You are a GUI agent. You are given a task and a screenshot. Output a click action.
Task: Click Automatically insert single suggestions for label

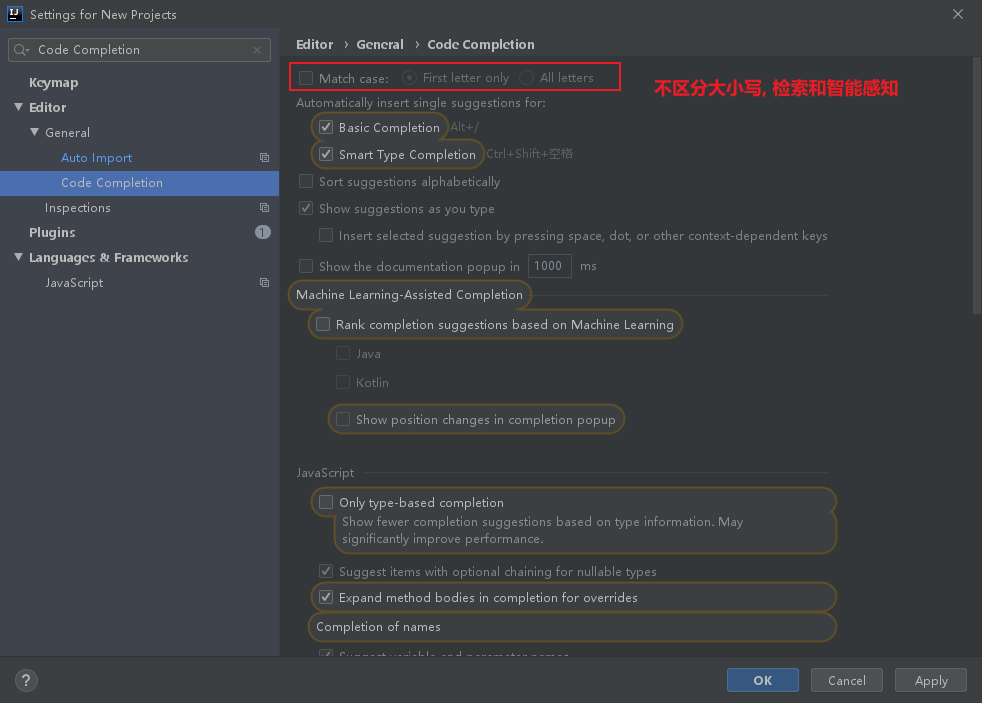(421, 103)
